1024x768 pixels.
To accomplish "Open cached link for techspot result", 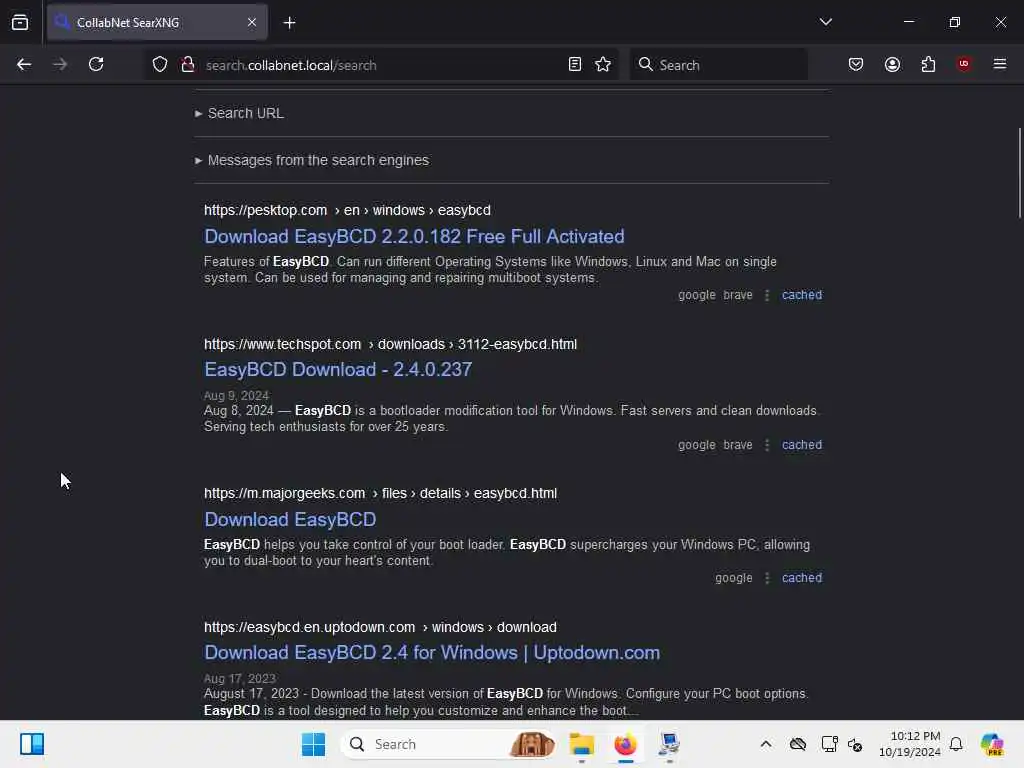I will pyautogui.click(x=802, y=445).
